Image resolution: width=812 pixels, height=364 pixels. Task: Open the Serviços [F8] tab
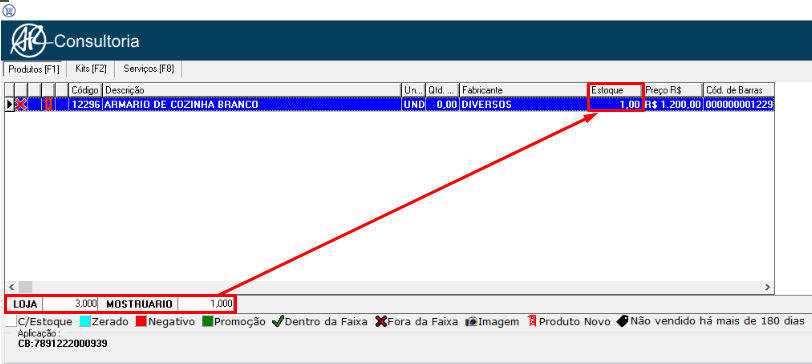pos(149,68)
